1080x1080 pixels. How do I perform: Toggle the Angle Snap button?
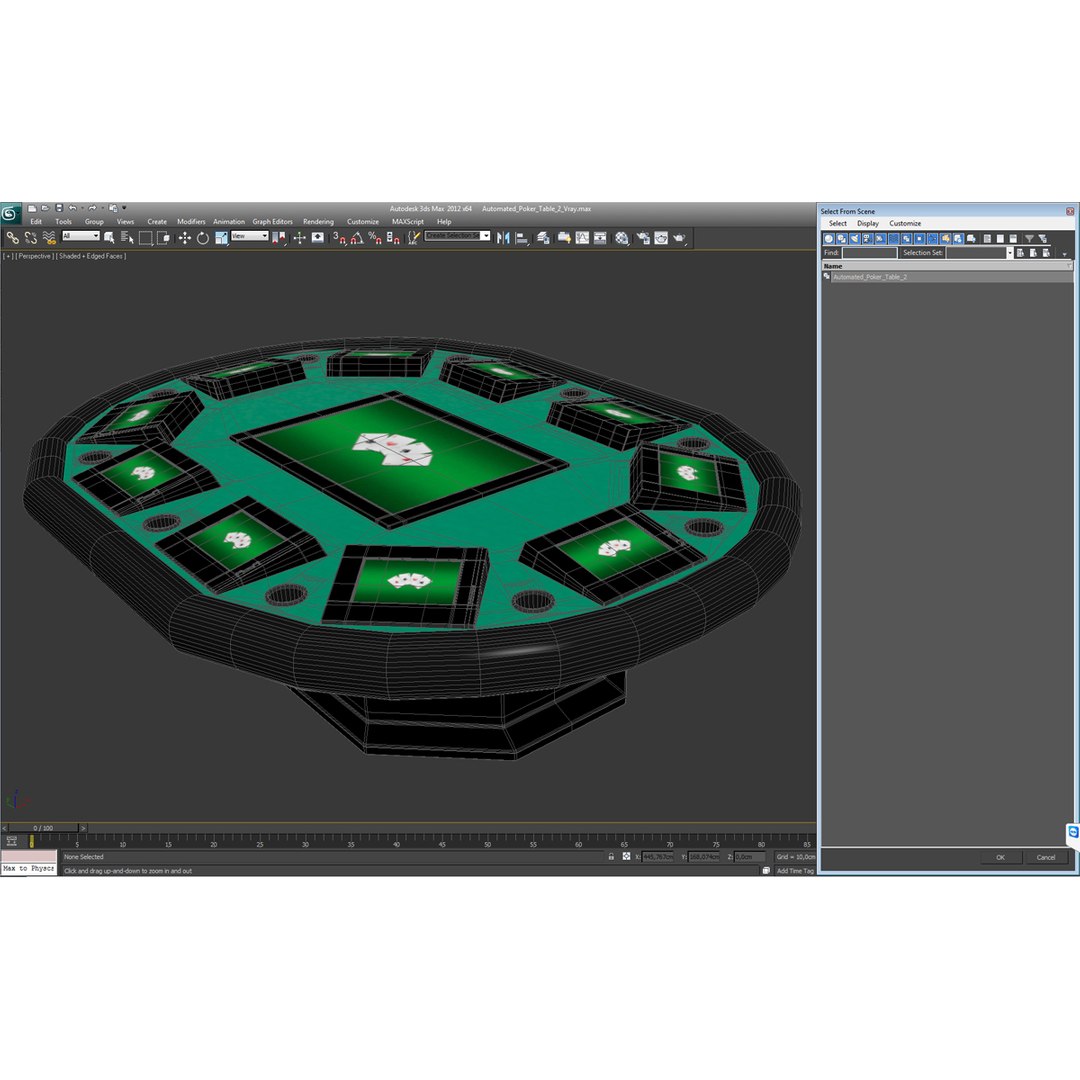click(x=357, y=238)
